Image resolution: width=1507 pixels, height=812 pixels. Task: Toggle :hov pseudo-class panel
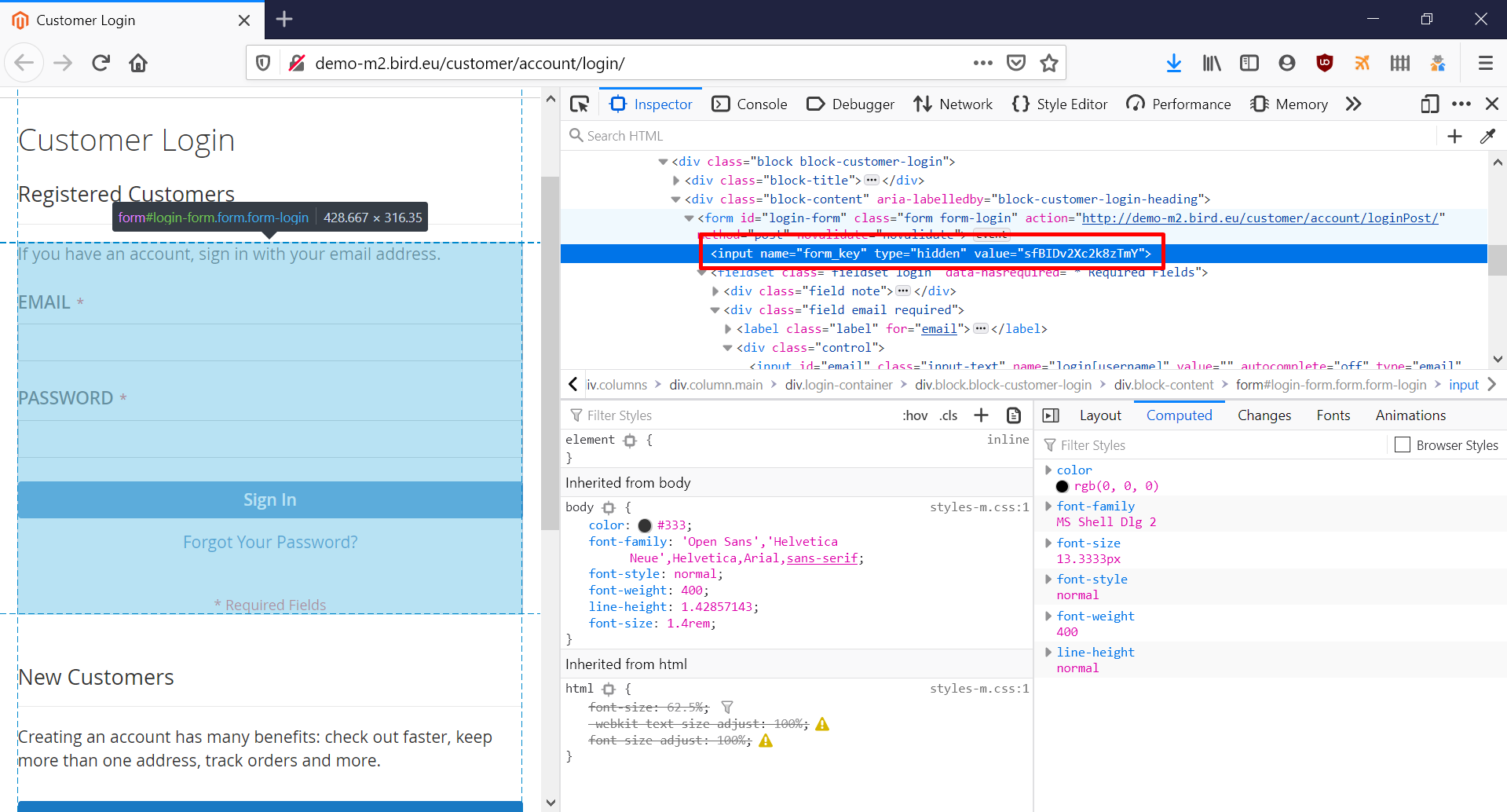tap(915, 415)
